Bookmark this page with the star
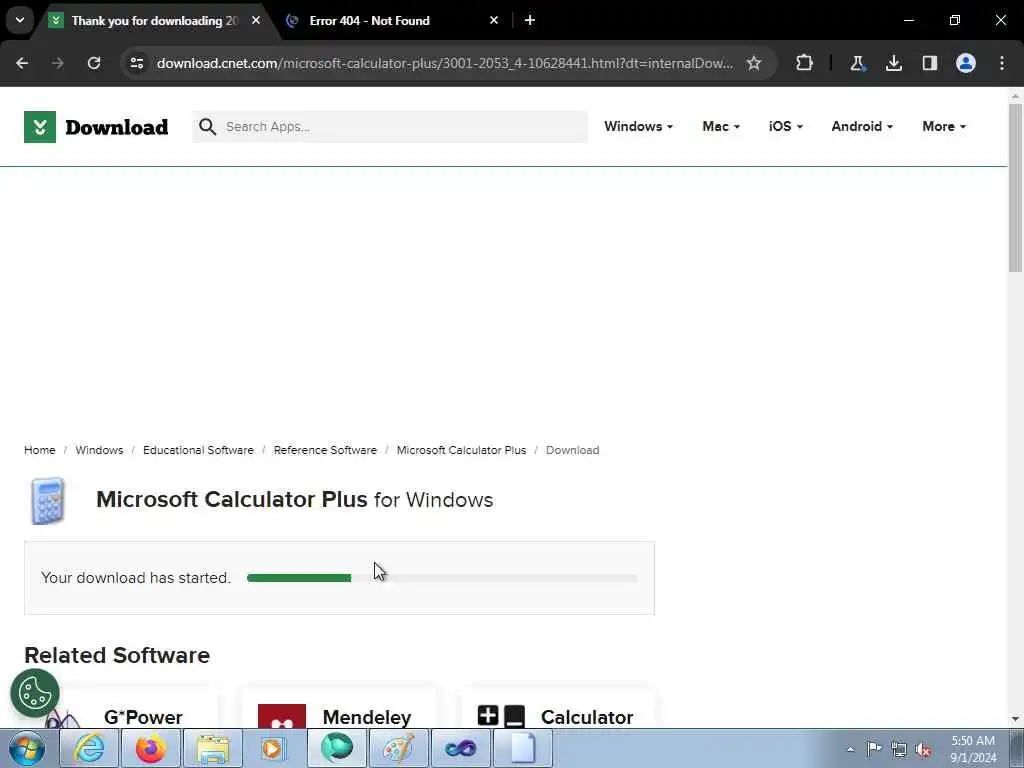1024x768 pixels. pos(754,63)
